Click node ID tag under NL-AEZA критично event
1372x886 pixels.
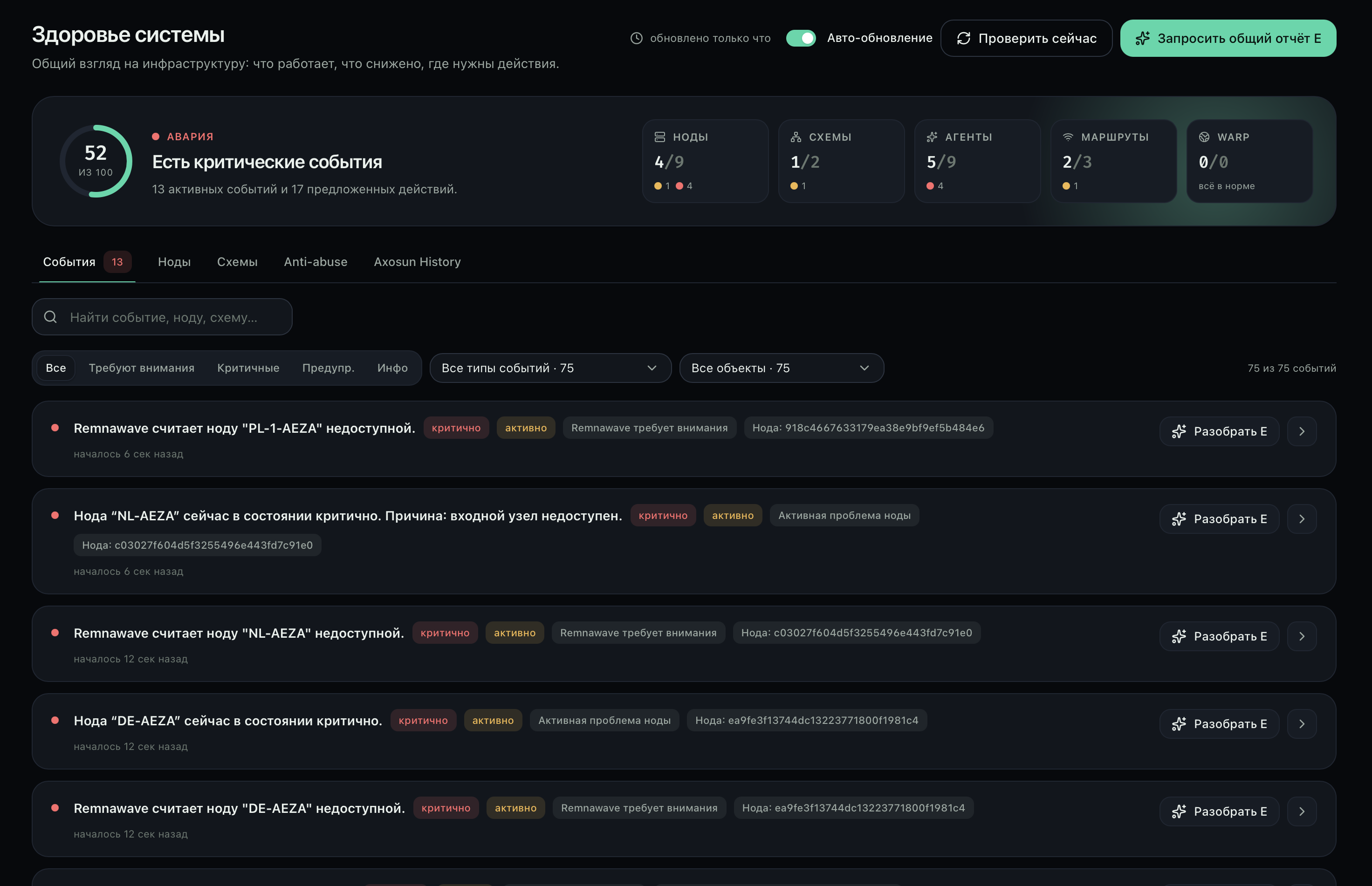(198, 545)
